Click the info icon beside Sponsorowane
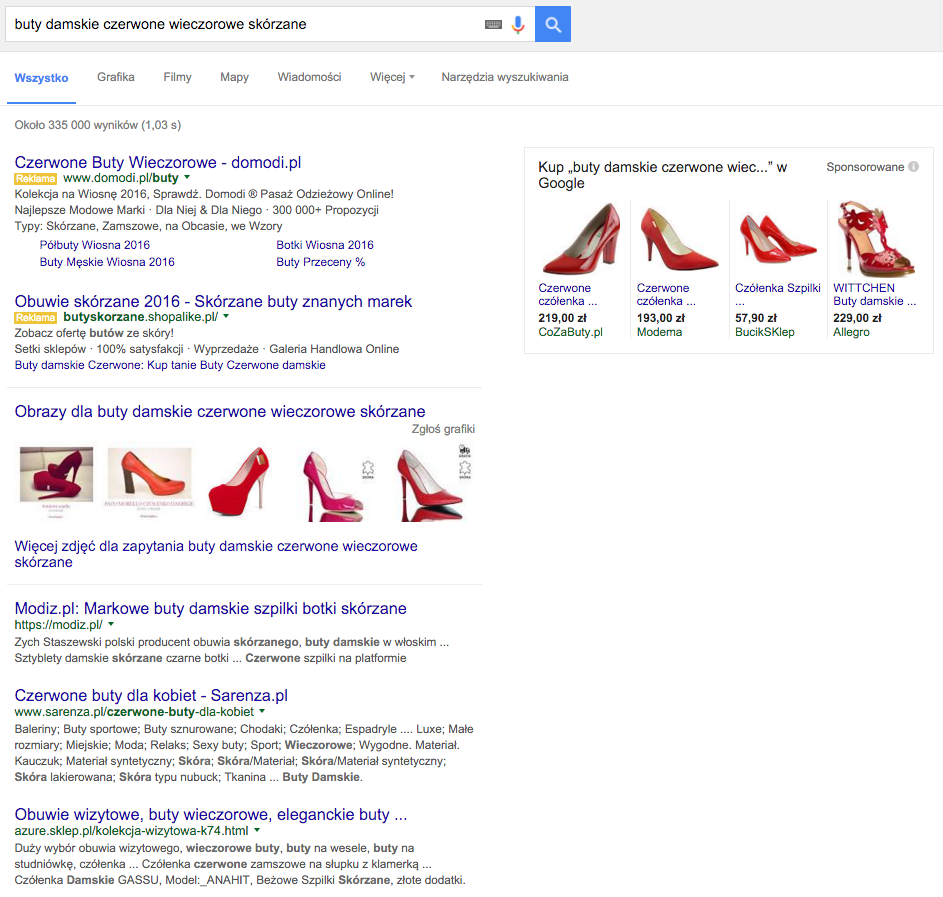The width and height of the screenshot is (943, 897). (913, 167)
